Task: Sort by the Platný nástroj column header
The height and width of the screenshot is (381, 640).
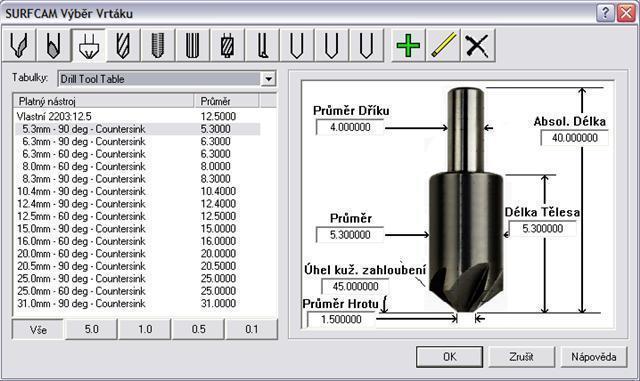Action: [104, 101]
